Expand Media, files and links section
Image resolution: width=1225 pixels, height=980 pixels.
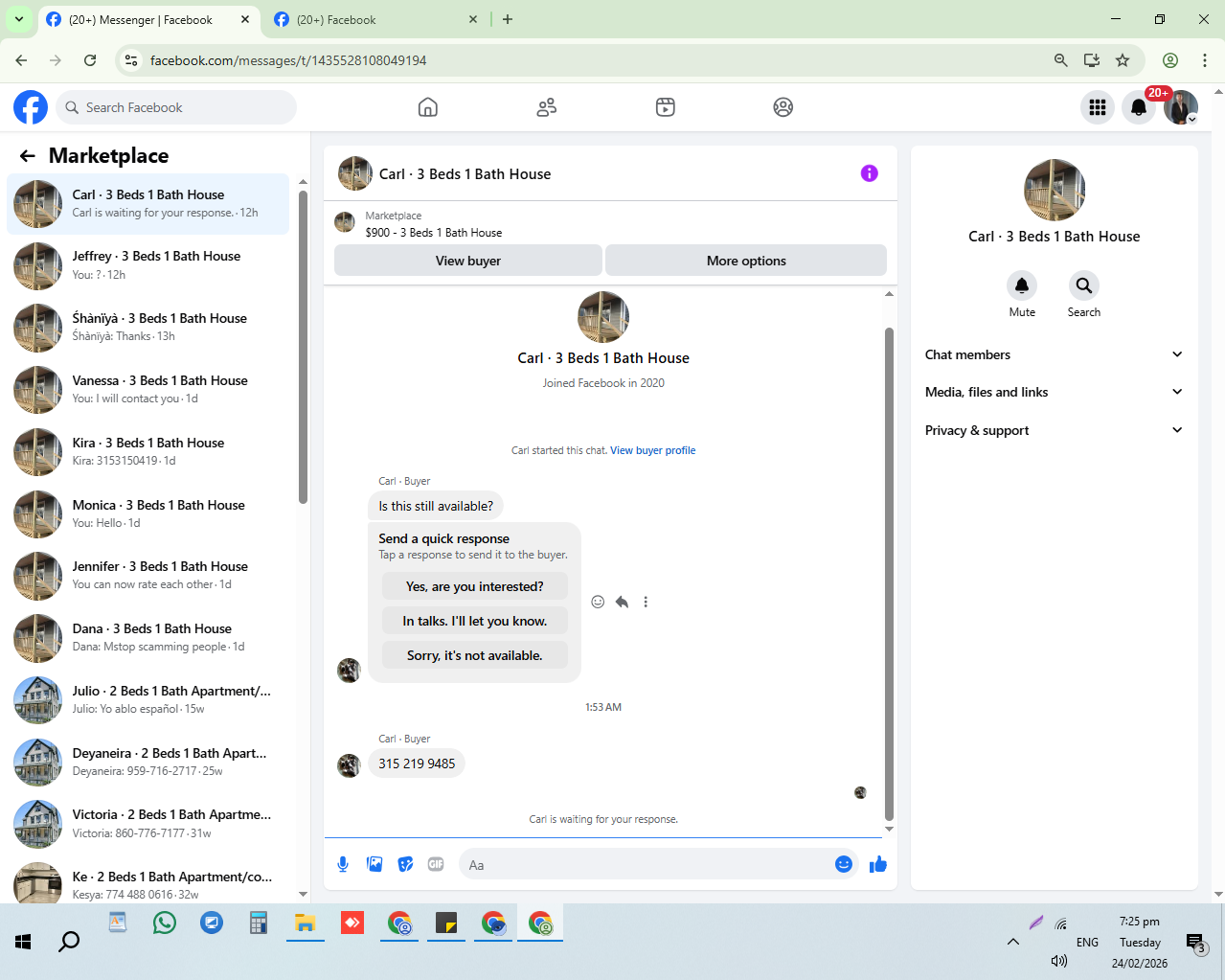[1054, 392]
